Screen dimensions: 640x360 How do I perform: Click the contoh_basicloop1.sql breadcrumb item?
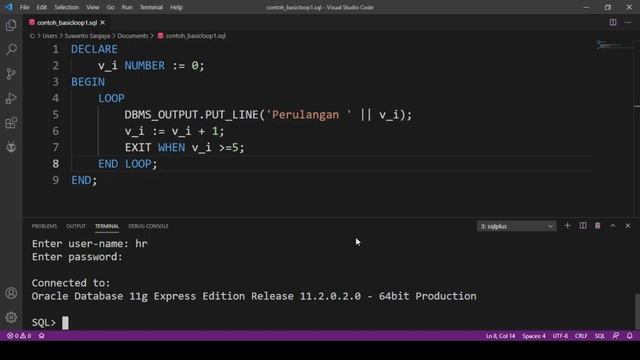[x=191, y=36]
